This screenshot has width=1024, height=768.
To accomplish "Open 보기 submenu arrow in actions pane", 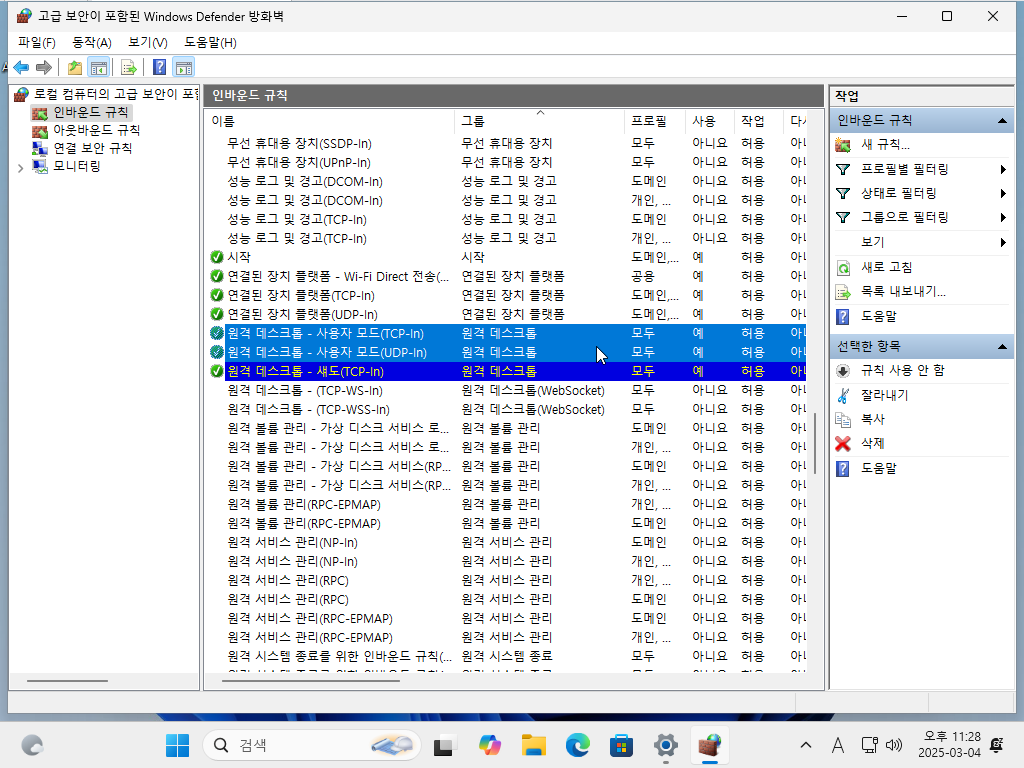I will pyautogui.click(x=1003, y=242).
